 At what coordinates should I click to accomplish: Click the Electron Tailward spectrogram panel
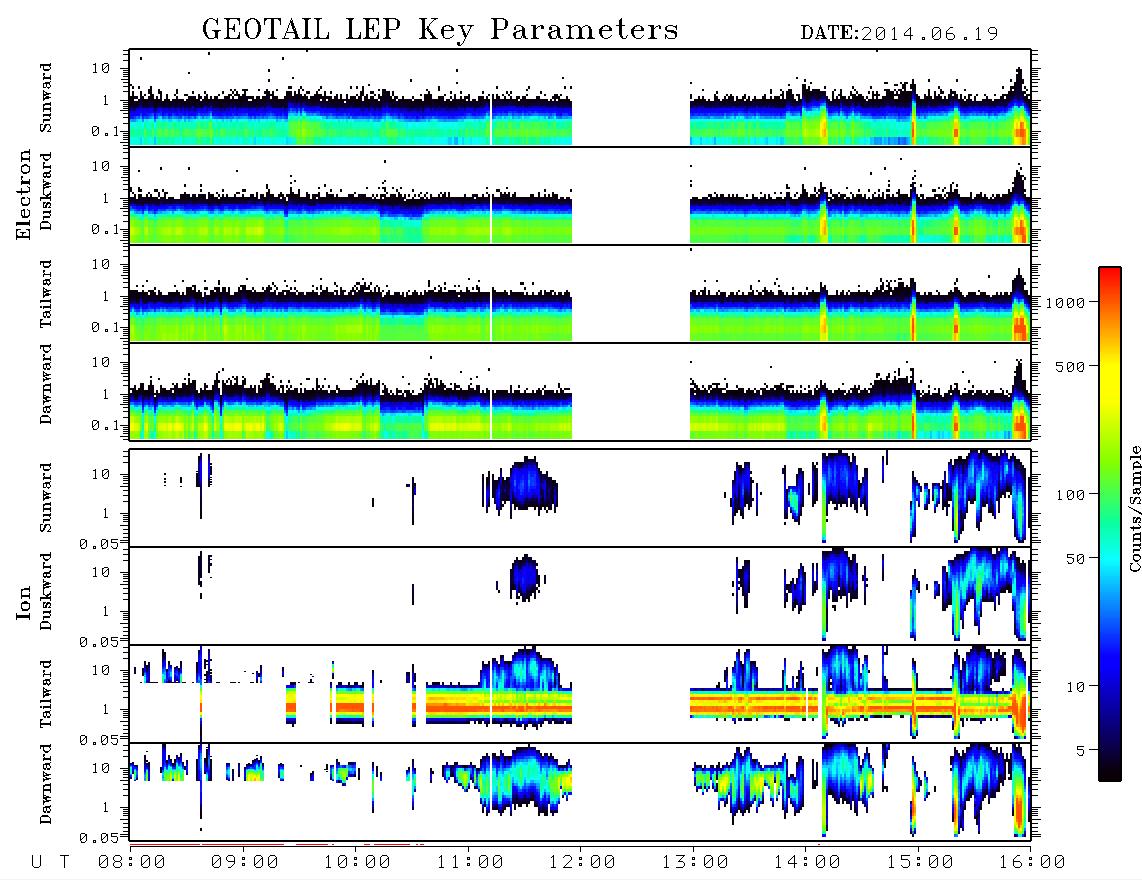[x=580, y=294]
